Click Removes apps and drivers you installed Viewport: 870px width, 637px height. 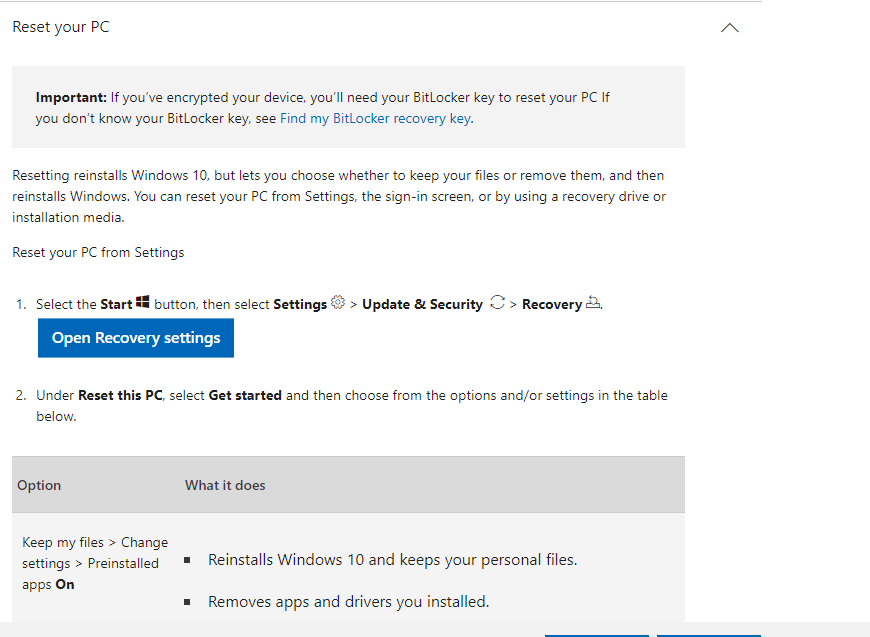pos(348,602)
